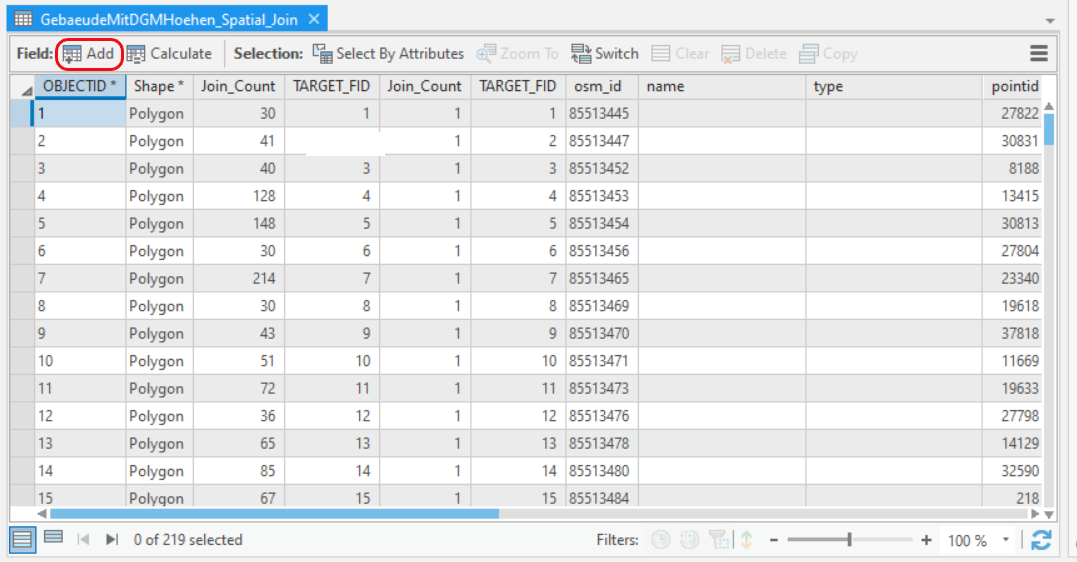The image size is (1077, 562).
Task: Click Join_Count cell 148
Action: [238, 223]
